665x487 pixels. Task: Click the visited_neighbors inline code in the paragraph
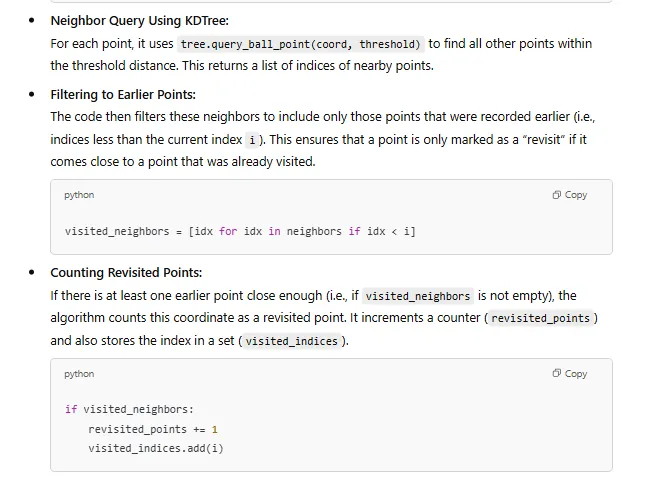[x=418, y=296]
